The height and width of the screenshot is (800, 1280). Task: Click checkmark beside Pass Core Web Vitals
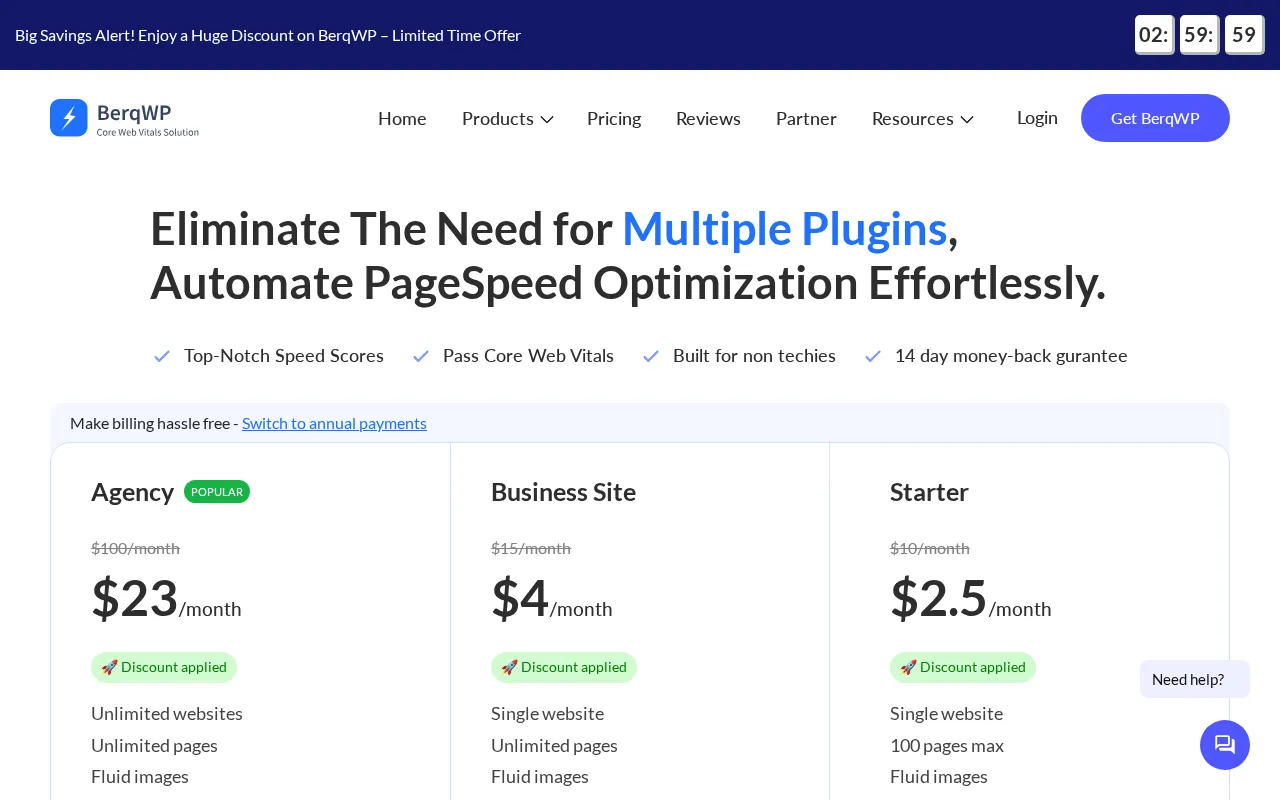point(421,356)
